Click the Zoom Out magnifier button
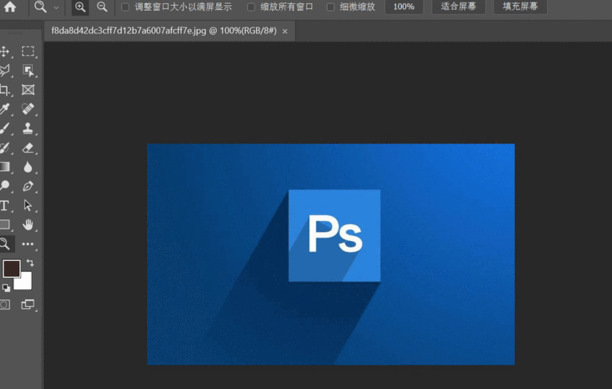Screen dimensions: 612x389 pos(102,7)
